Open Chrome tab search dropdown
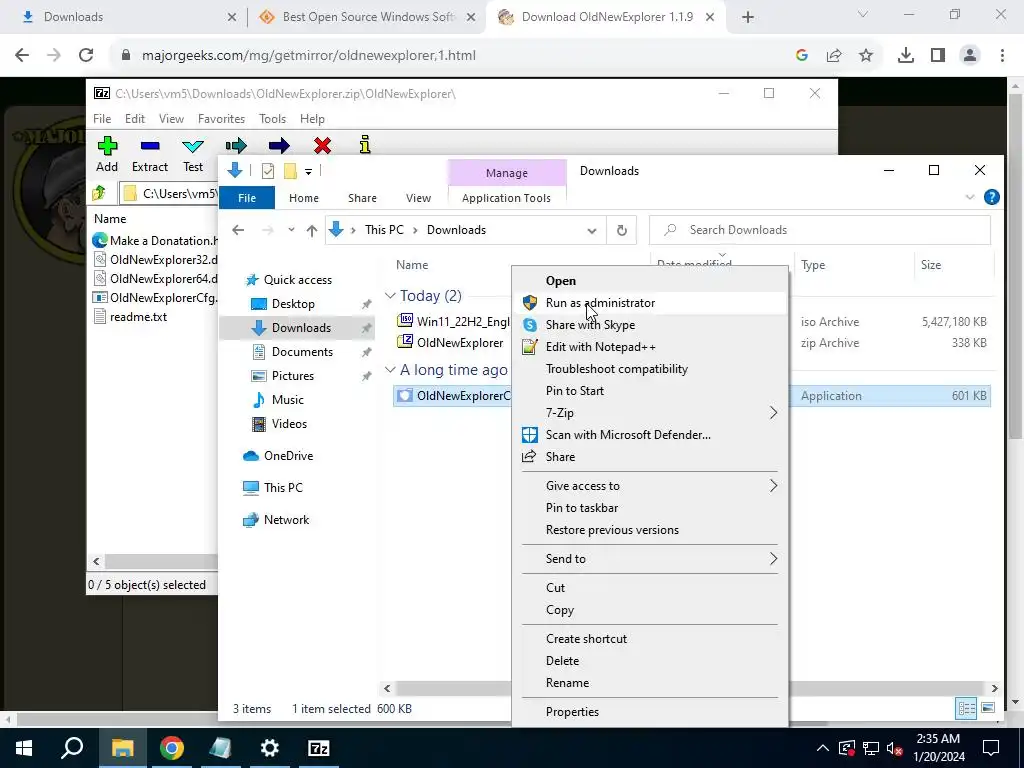Image resolution: width=1024 pixels, height=768 pixels. [863, 14]
